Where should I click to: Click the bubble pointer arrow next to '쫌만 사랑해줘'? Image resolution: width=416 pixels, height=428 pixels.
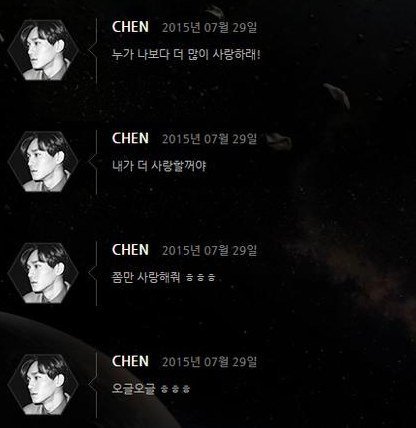(x=92, y=273)
